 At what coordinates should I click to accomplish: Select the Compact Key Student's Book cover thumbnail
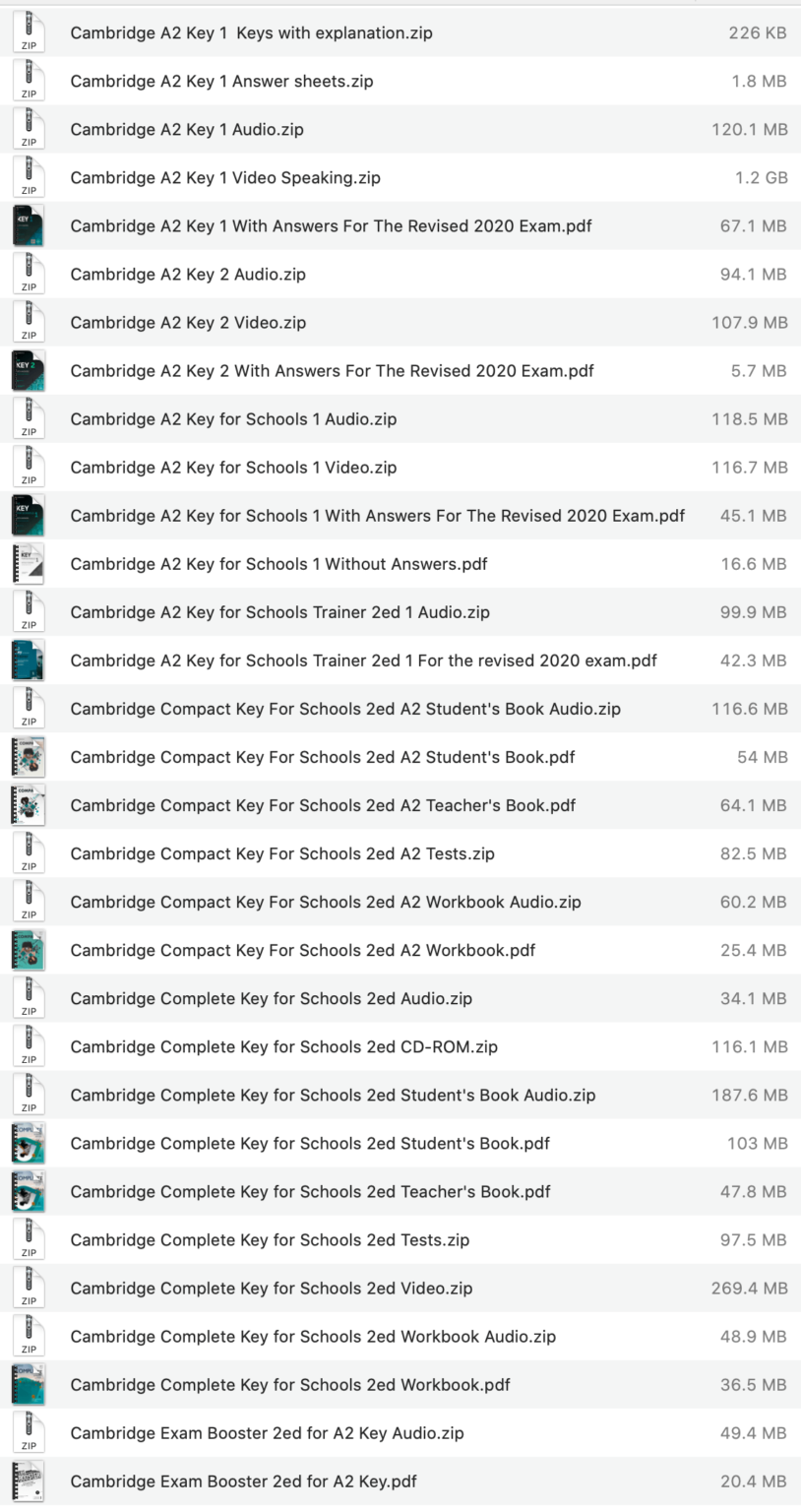tap(30, 756)
